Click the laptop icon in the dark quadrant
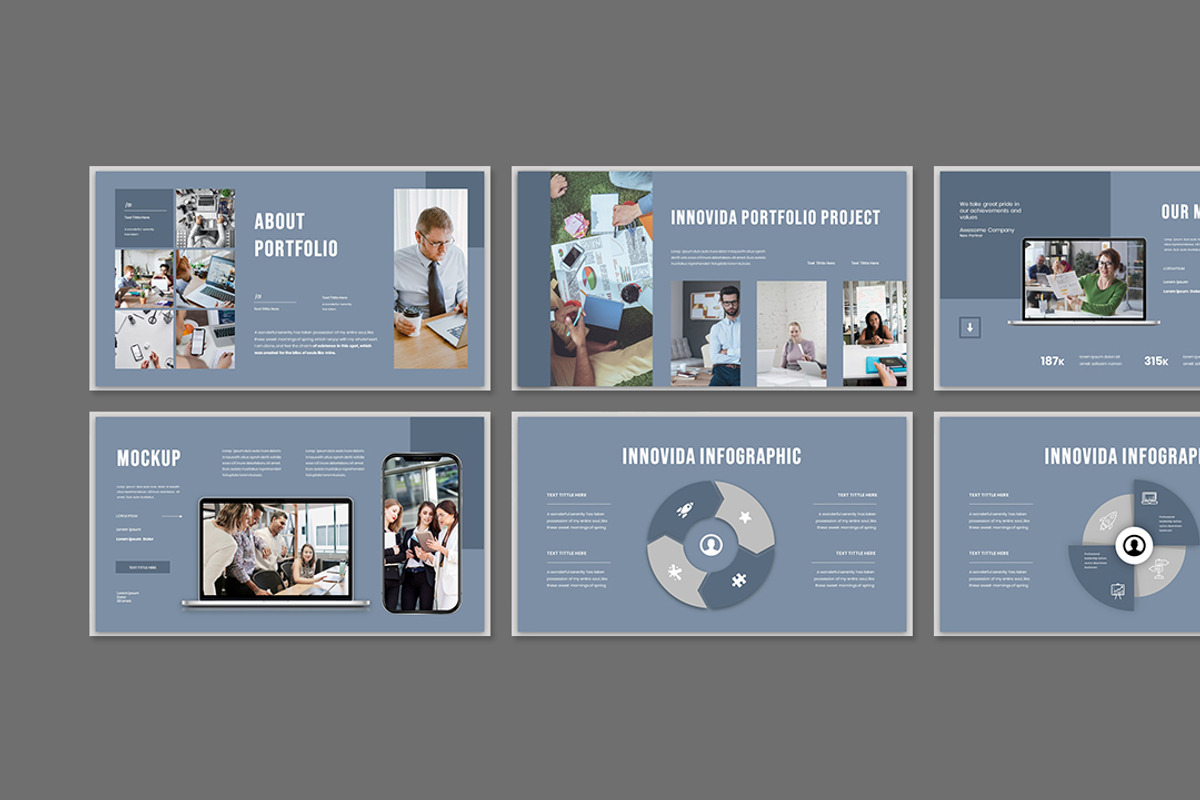Viewport: 1200px width, 800px height. point(1149,497)
